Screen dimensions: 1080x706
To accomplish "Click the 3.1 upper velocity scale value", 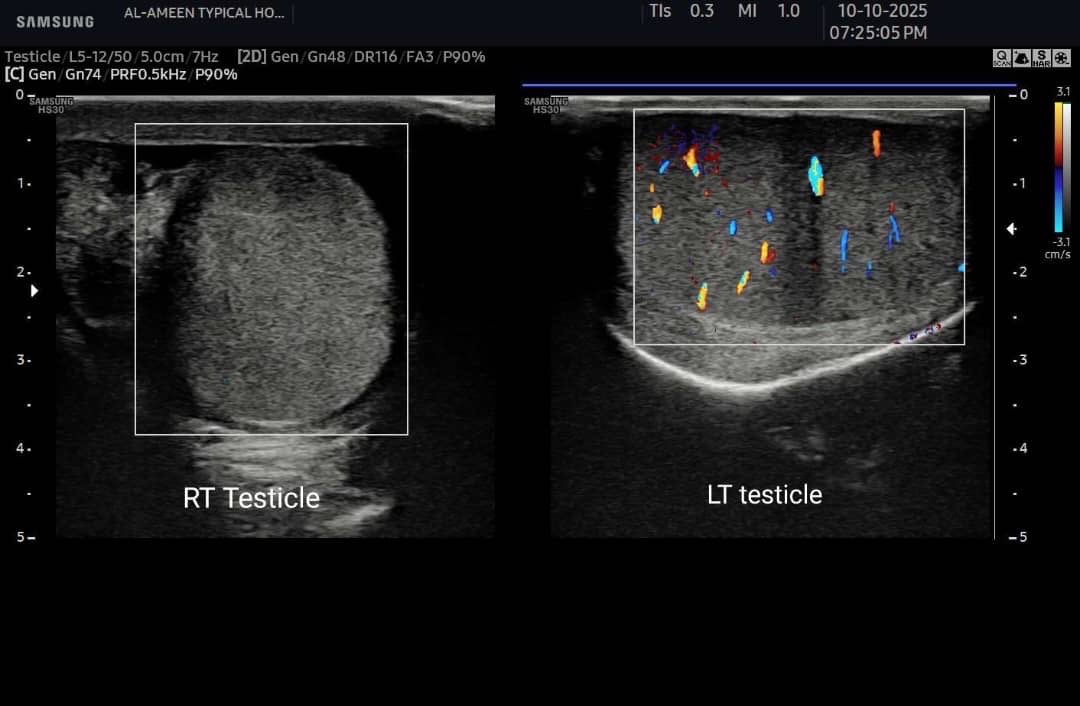I will click(x=1063, y=92).
